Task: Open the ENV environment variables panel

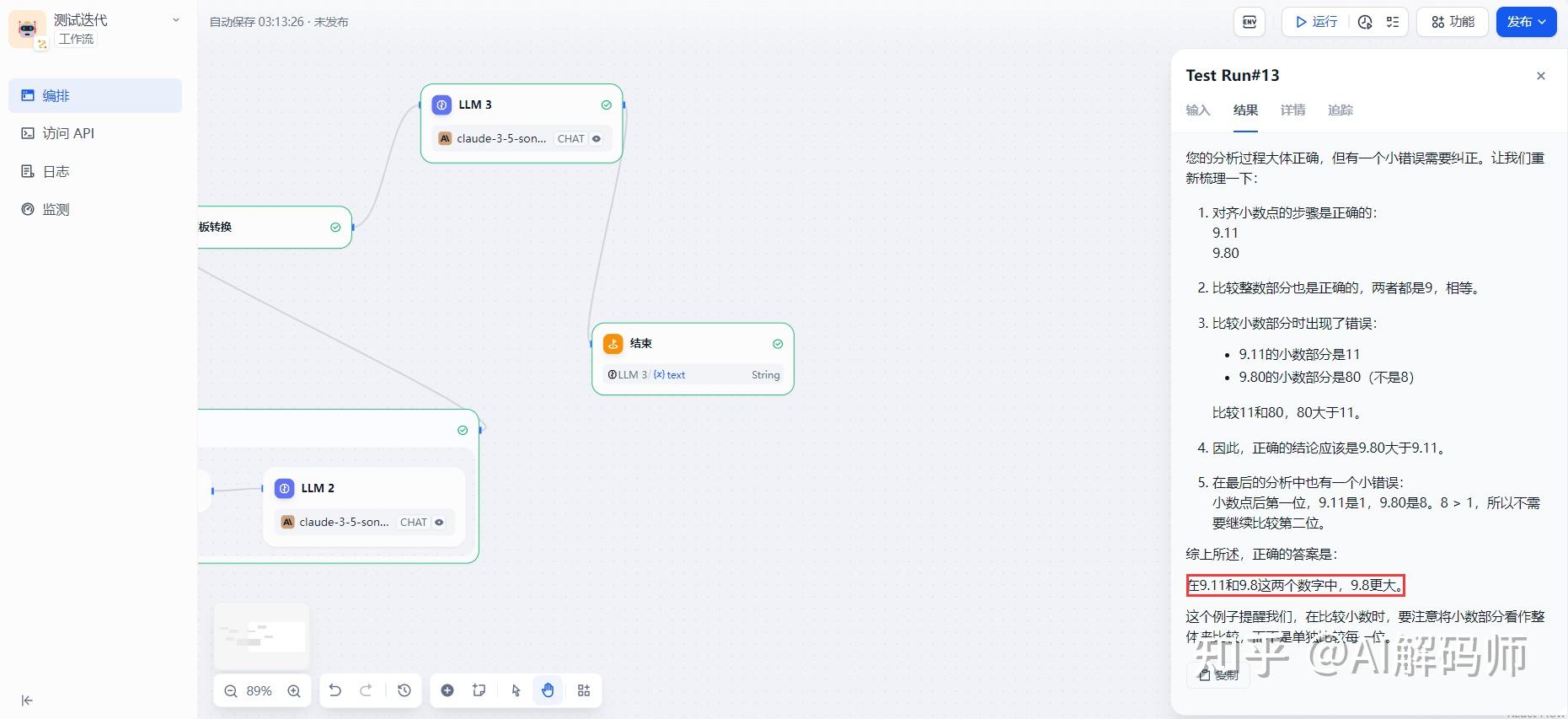Action: (x=1250, y=22)
